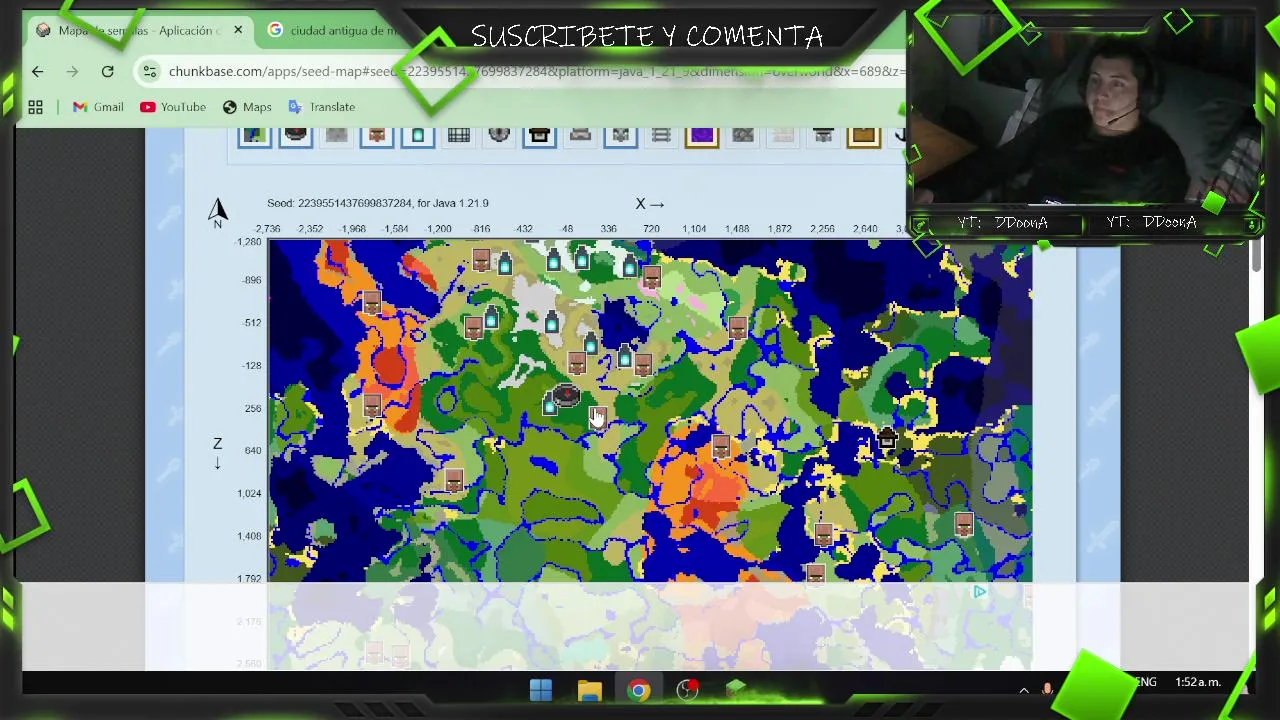
Task: Open the Translate bookmark
Action: [322, 107]
